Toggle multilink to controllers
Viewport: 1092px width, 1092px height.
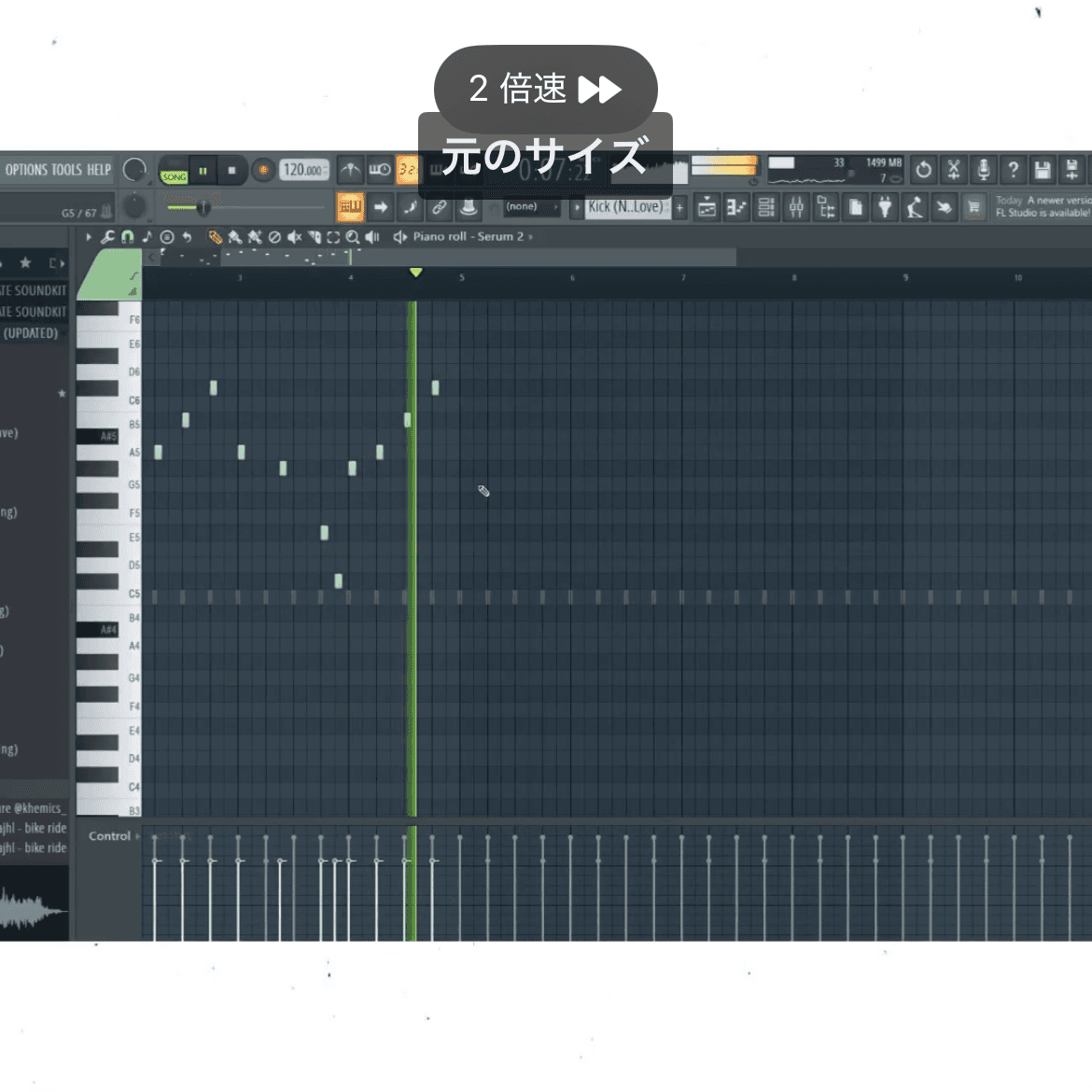(x=440, y=207)
